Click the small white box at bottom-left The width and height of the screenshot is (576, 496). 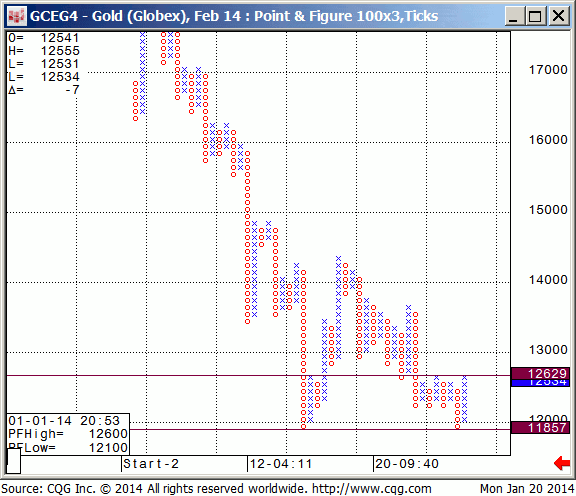(14, 461)
